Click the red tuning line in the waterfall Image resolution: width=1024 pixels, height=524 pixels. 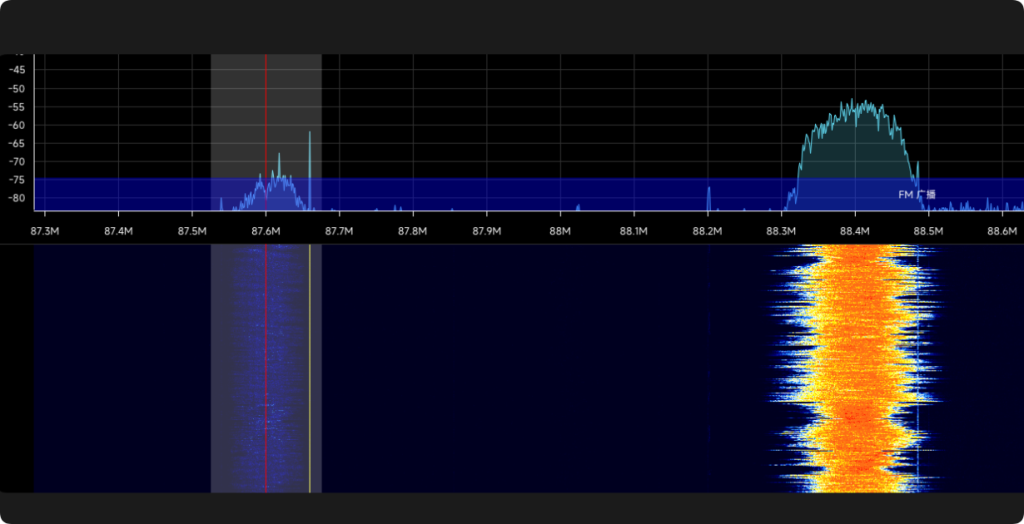266,370
